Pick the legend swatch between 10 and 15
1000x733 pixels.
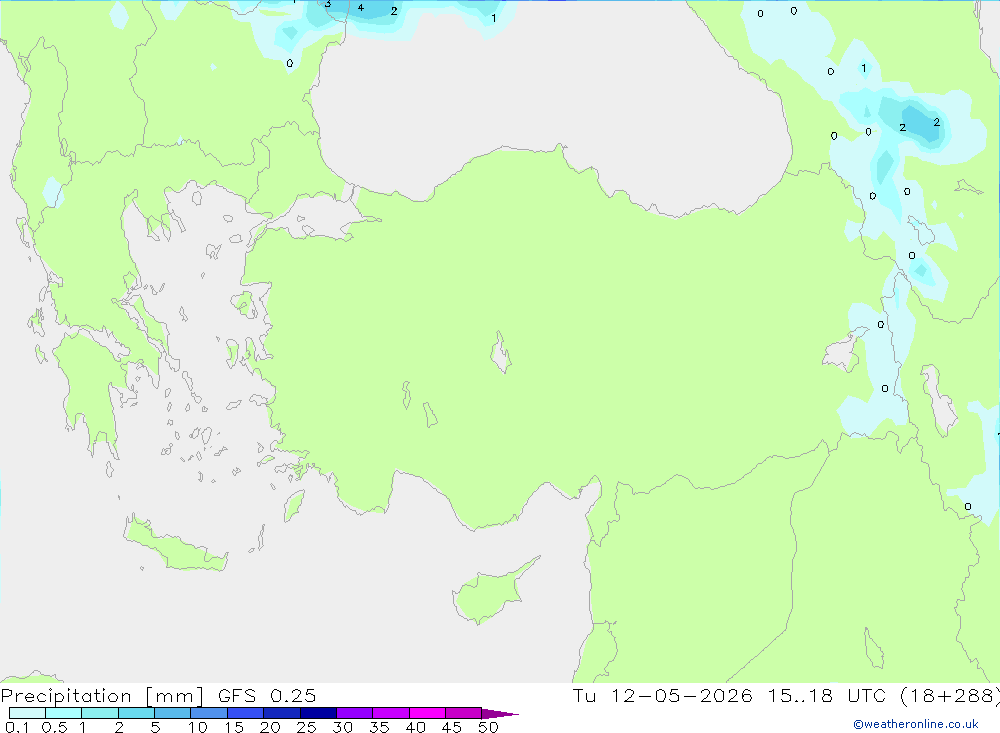209,713
